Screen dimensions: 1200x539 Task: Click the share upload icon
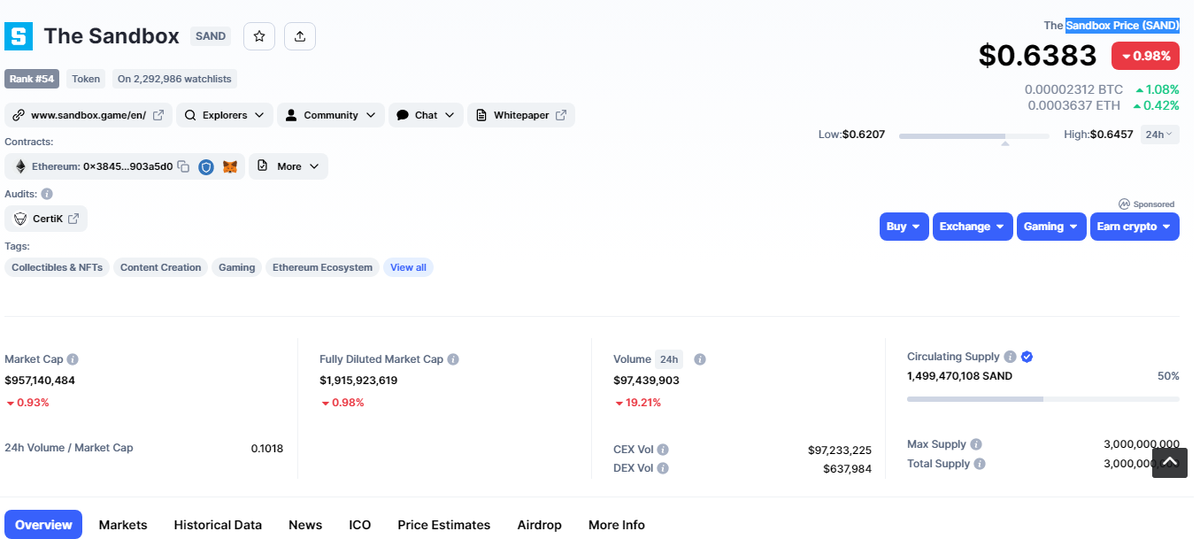pyautogui.click(x=300, y=36)
